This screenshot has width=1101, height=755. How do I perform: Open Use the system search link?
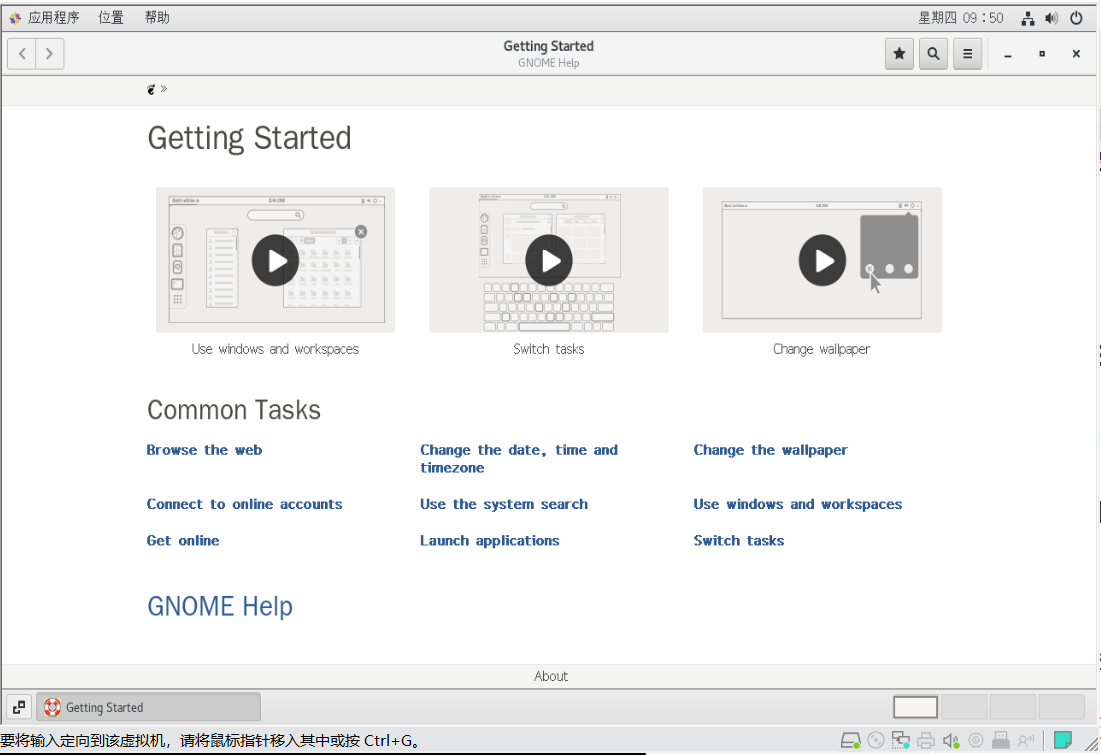[503, 504]
